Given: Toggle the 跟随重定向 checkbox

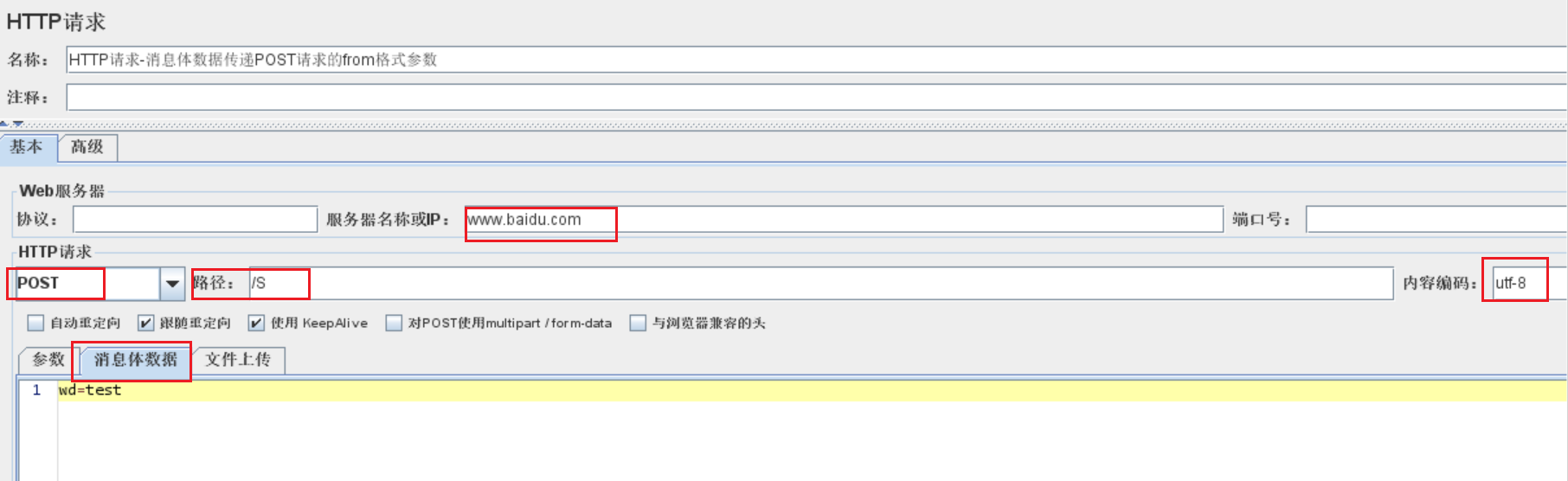Looking at the screenshot, I should [x=145, y=323].
